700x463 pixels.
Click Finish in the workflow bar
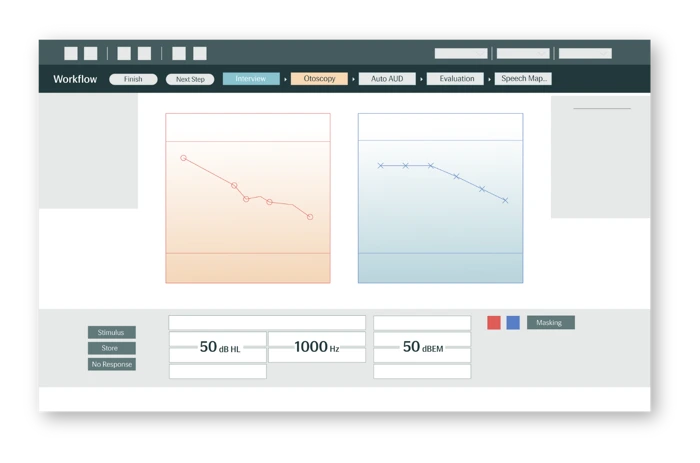133,79
